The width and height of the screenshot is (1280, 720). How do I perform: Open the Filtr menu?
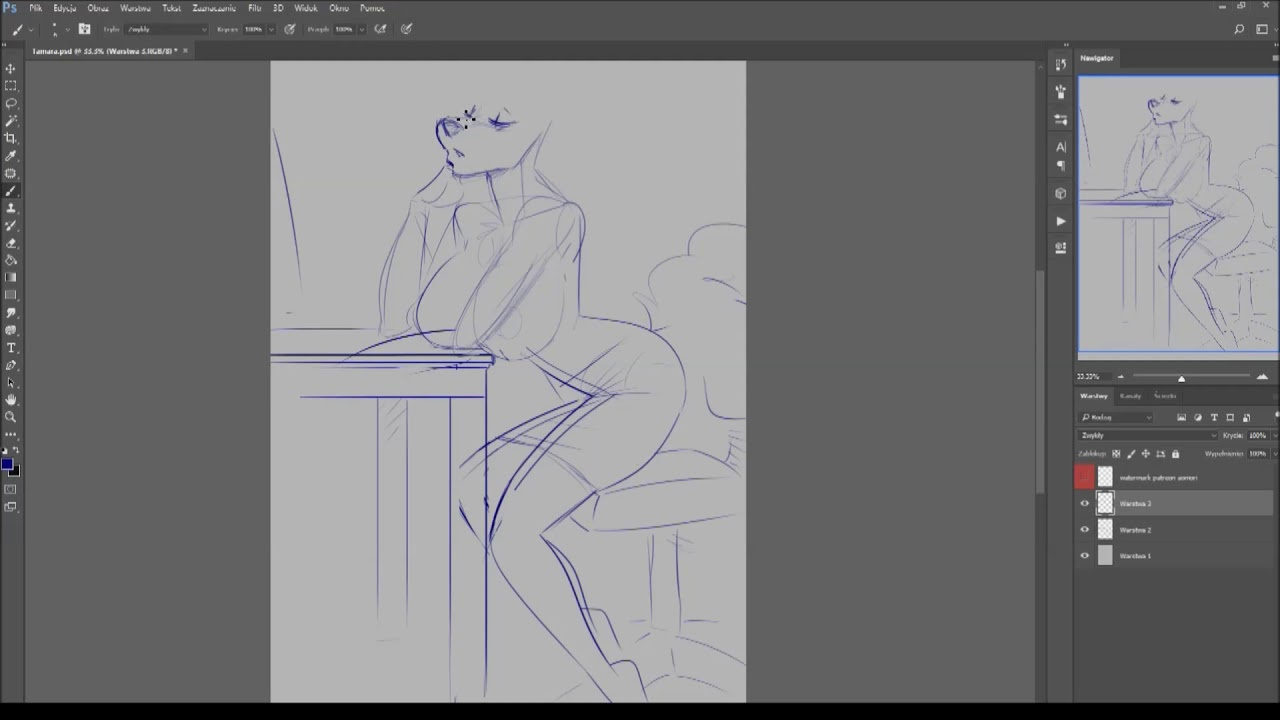254,8
